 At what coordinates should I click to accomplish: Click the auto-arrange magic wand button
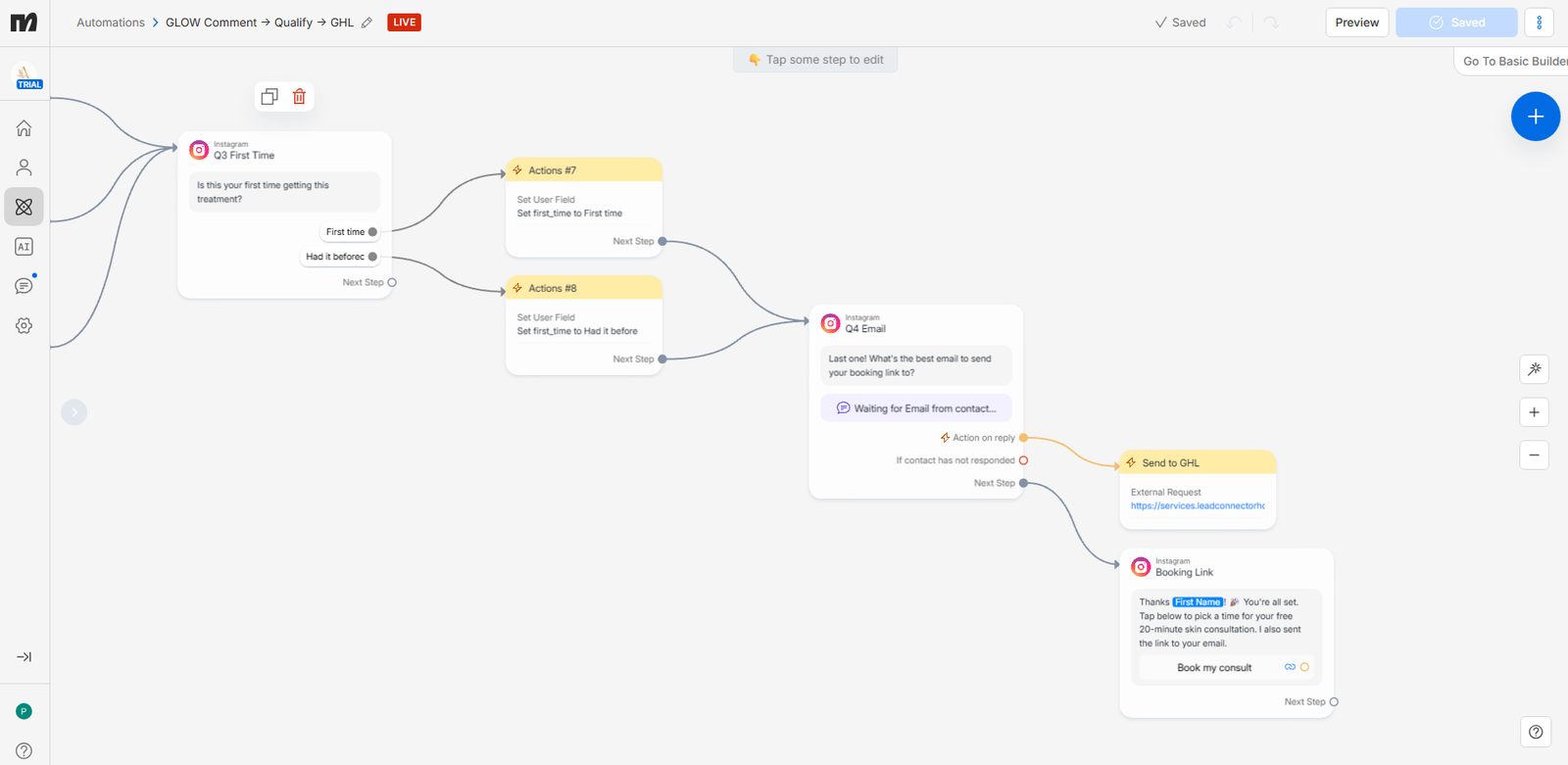pyautogui.click(x=1535, y=369)
